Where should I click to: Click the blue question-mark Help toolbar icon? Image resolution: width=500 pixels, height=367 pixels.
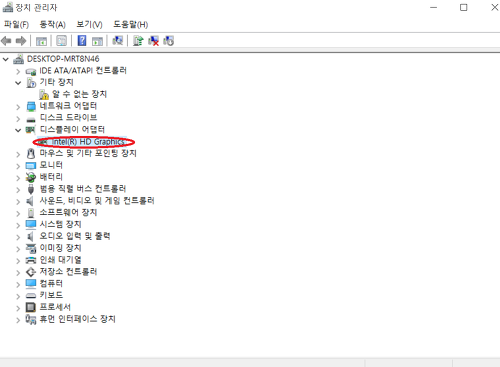82,41
